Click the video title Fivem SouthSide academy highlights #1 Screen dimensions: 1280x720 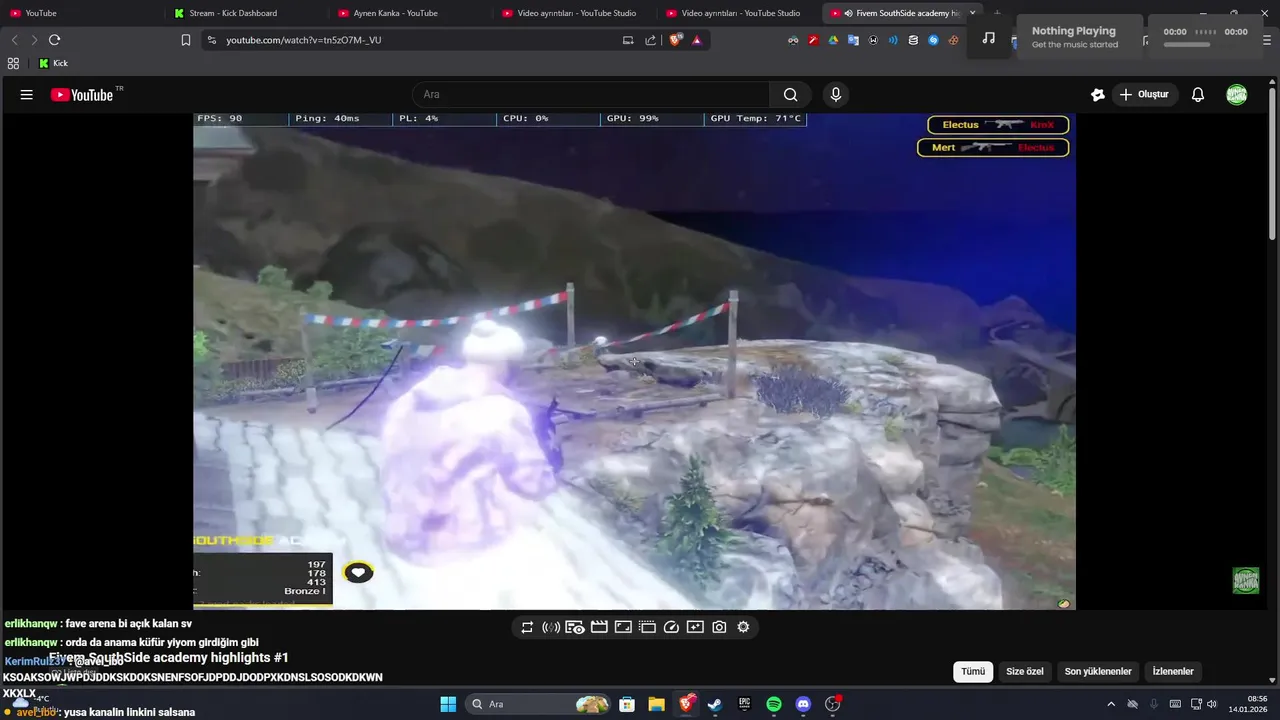coord(168,657)
